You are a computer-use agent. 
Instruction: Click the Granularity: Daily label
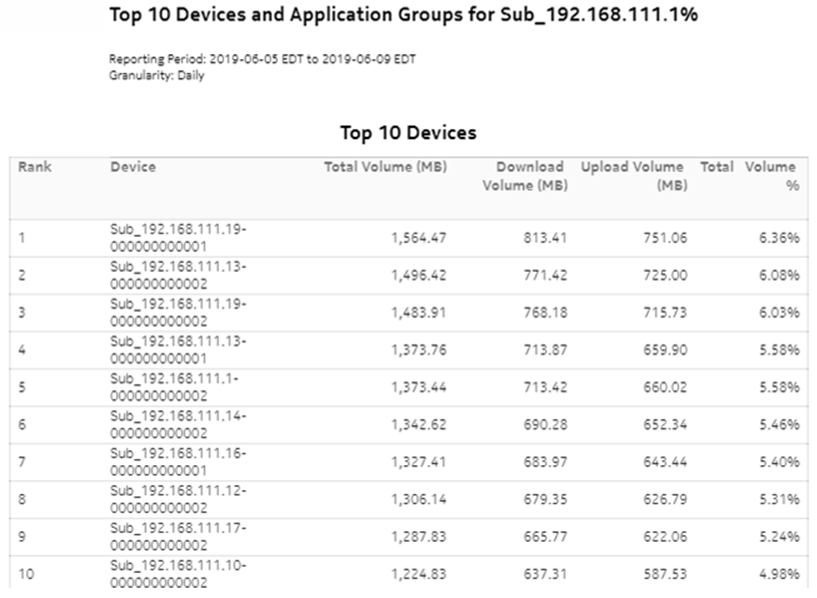(x=160, y=76)
